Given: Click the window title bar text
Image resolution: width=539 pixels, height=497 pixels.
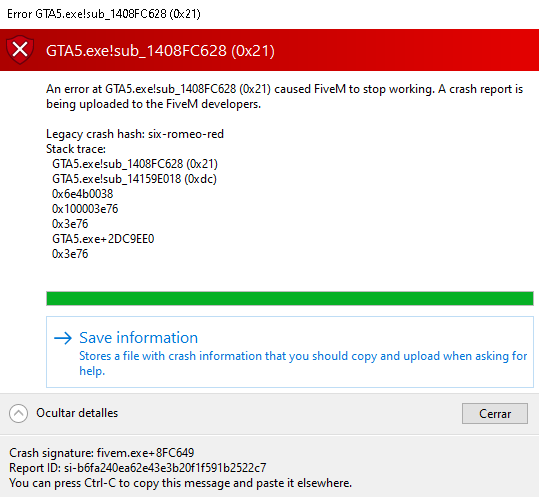Looking at the screenshot, I should point(104,14).
